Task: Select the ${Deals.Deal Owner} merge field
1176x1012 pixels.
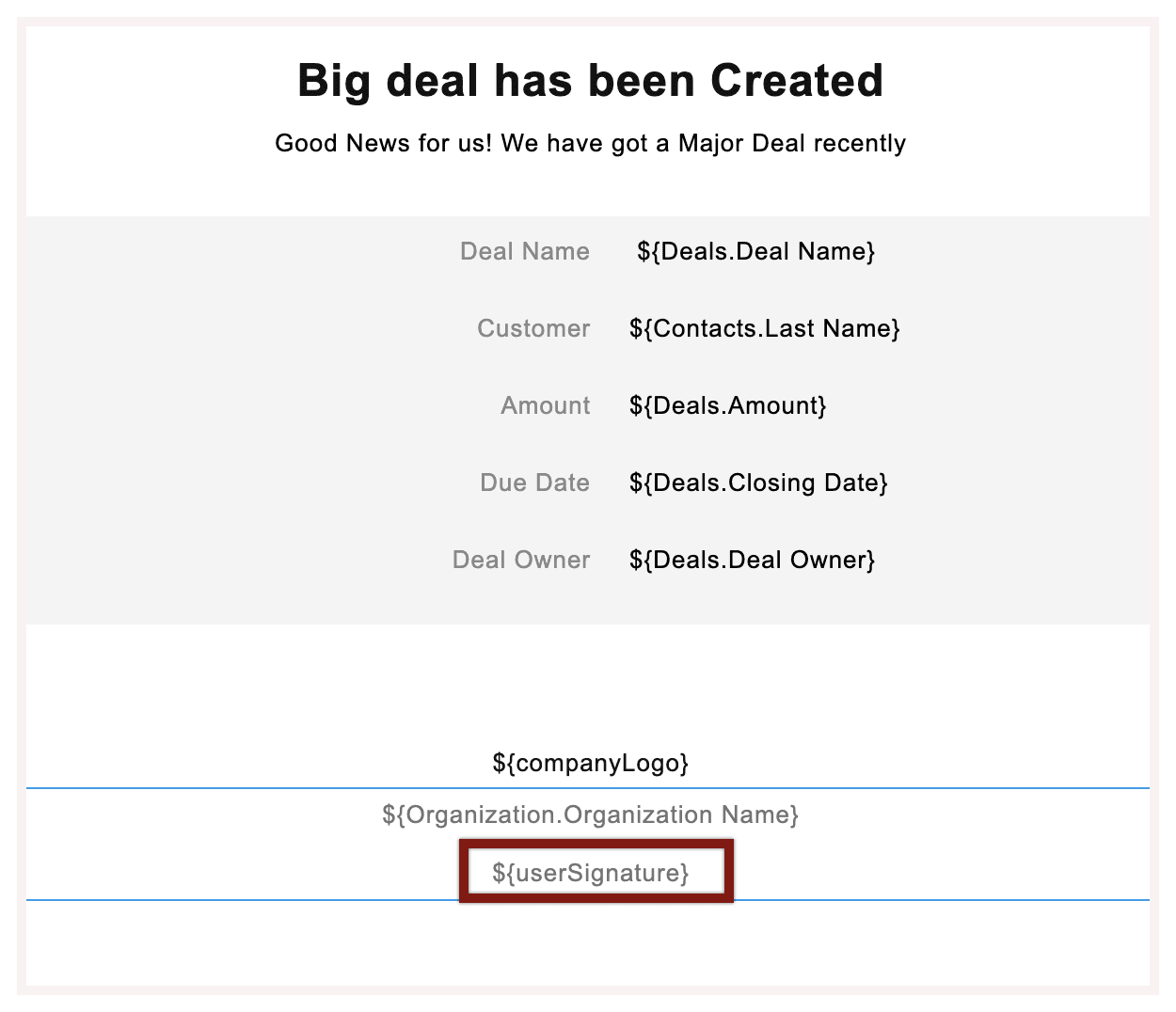Action: [752, 560]
